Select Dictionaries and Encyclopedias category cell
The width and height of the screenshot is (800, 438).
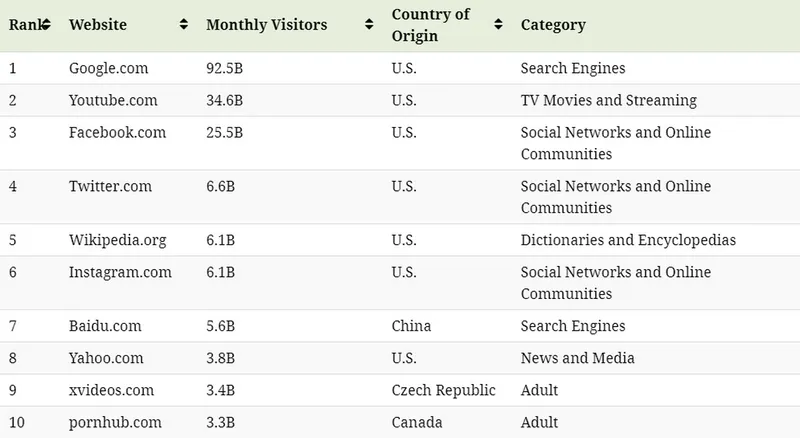tap(628, 240)
